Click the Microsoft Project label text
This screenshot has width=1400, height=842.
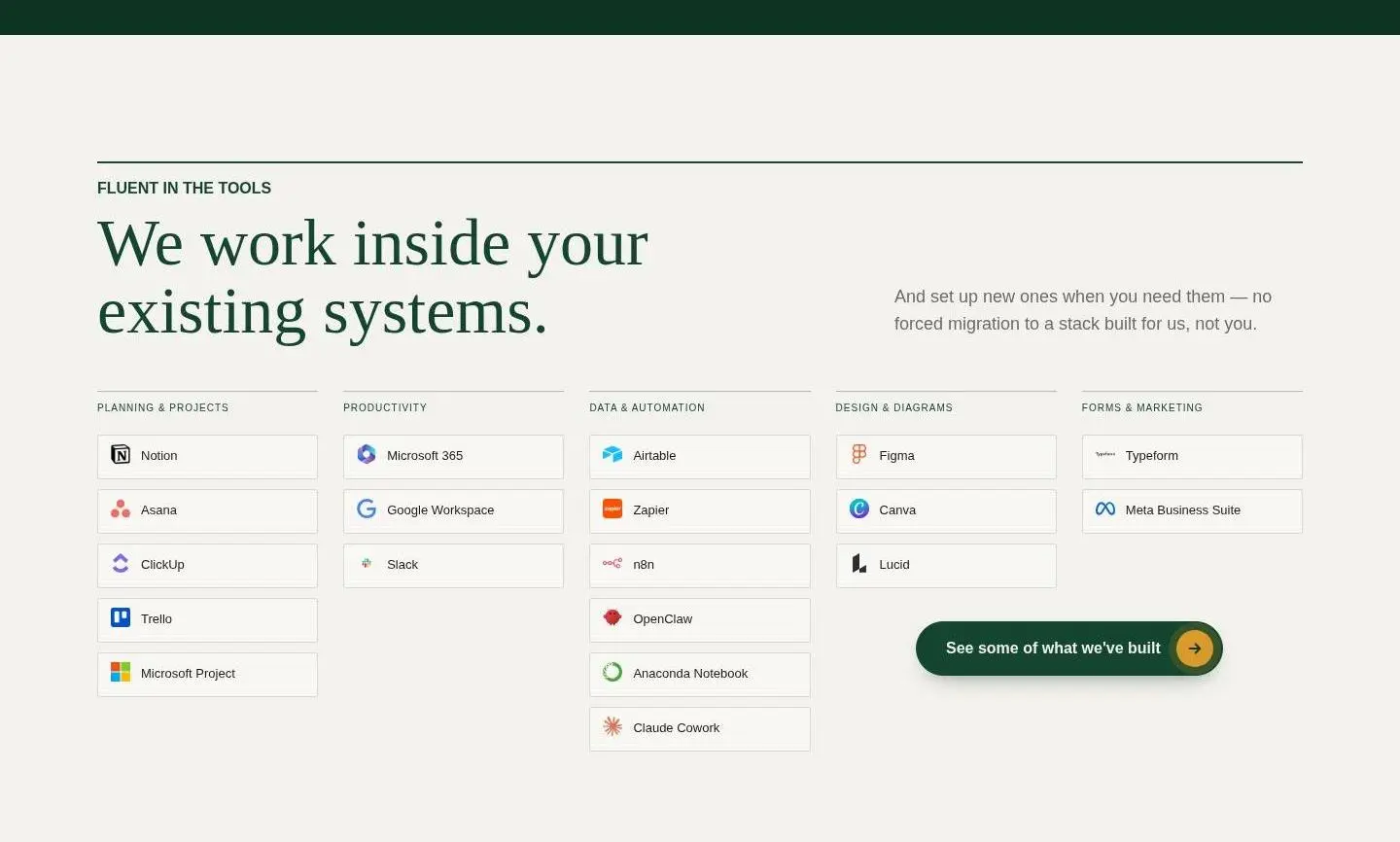tap(188, 673)
